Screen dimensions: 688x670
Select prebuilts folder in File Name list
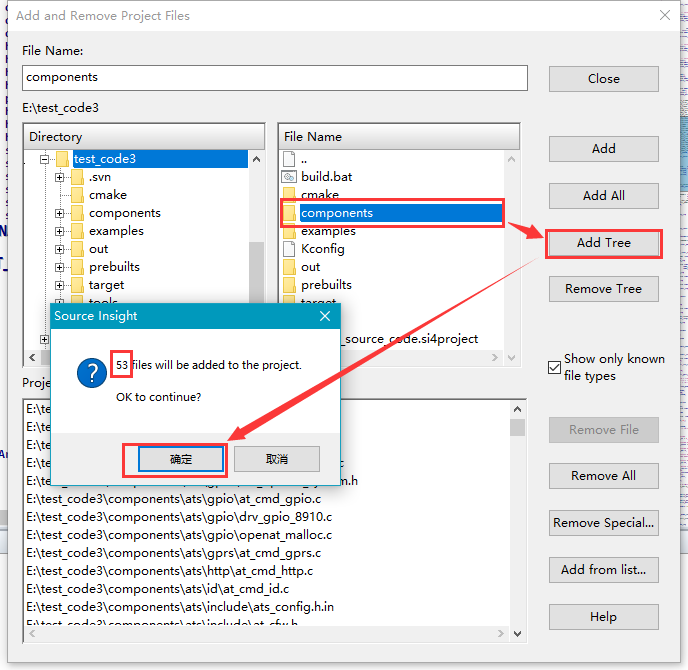point(326,285)
